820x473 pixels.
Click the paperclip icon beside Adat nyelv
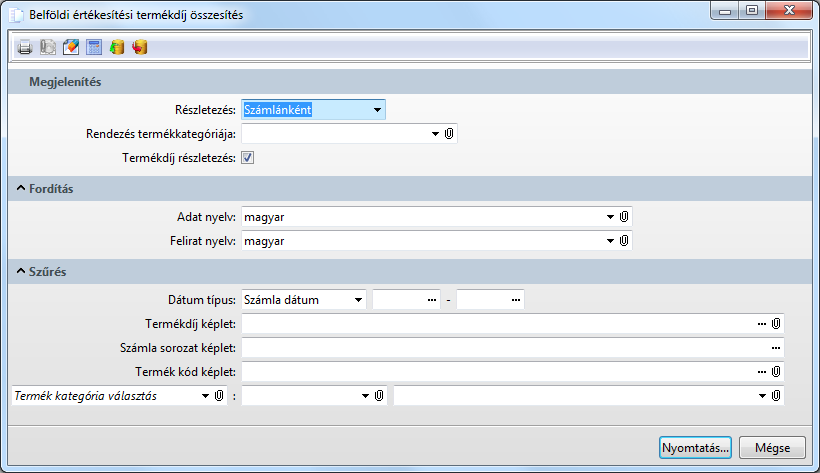pyautogui.click(x=624, y=216)
